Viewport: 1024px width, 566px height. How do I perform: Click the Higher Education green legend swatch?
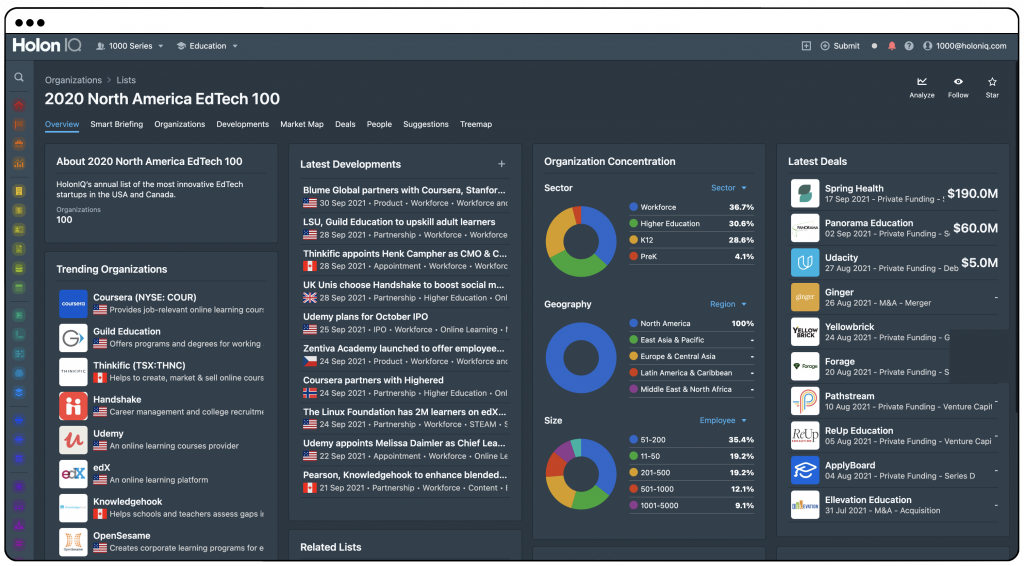pyautogui.click(x=633, y=223)
